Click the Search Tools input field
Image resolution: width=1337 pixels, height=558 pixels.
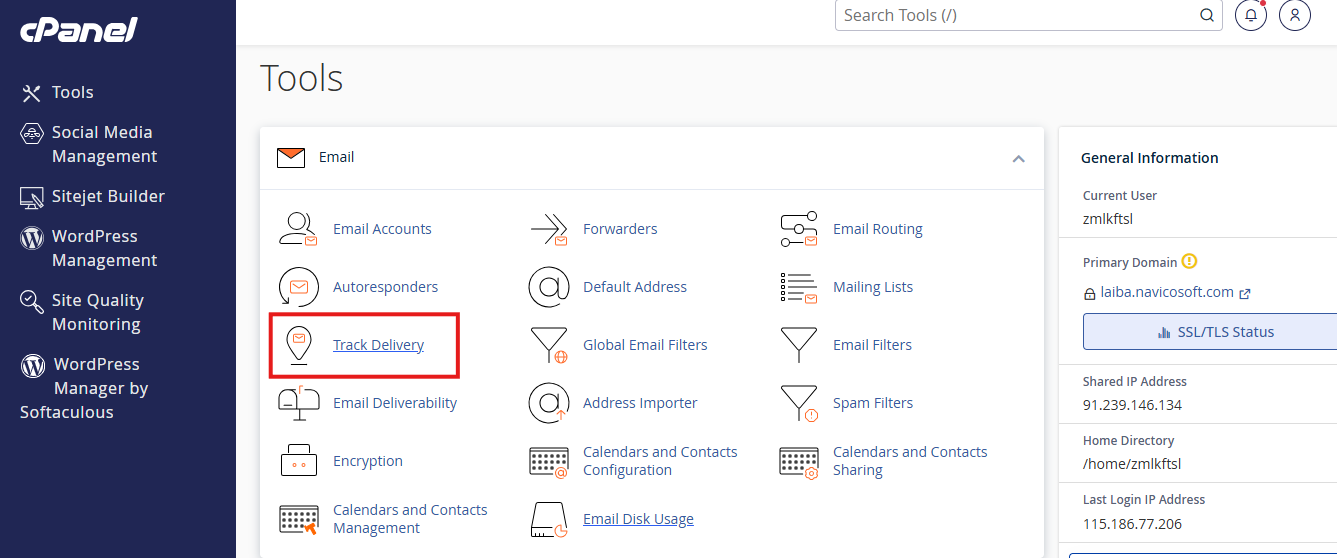(1015, 15)
